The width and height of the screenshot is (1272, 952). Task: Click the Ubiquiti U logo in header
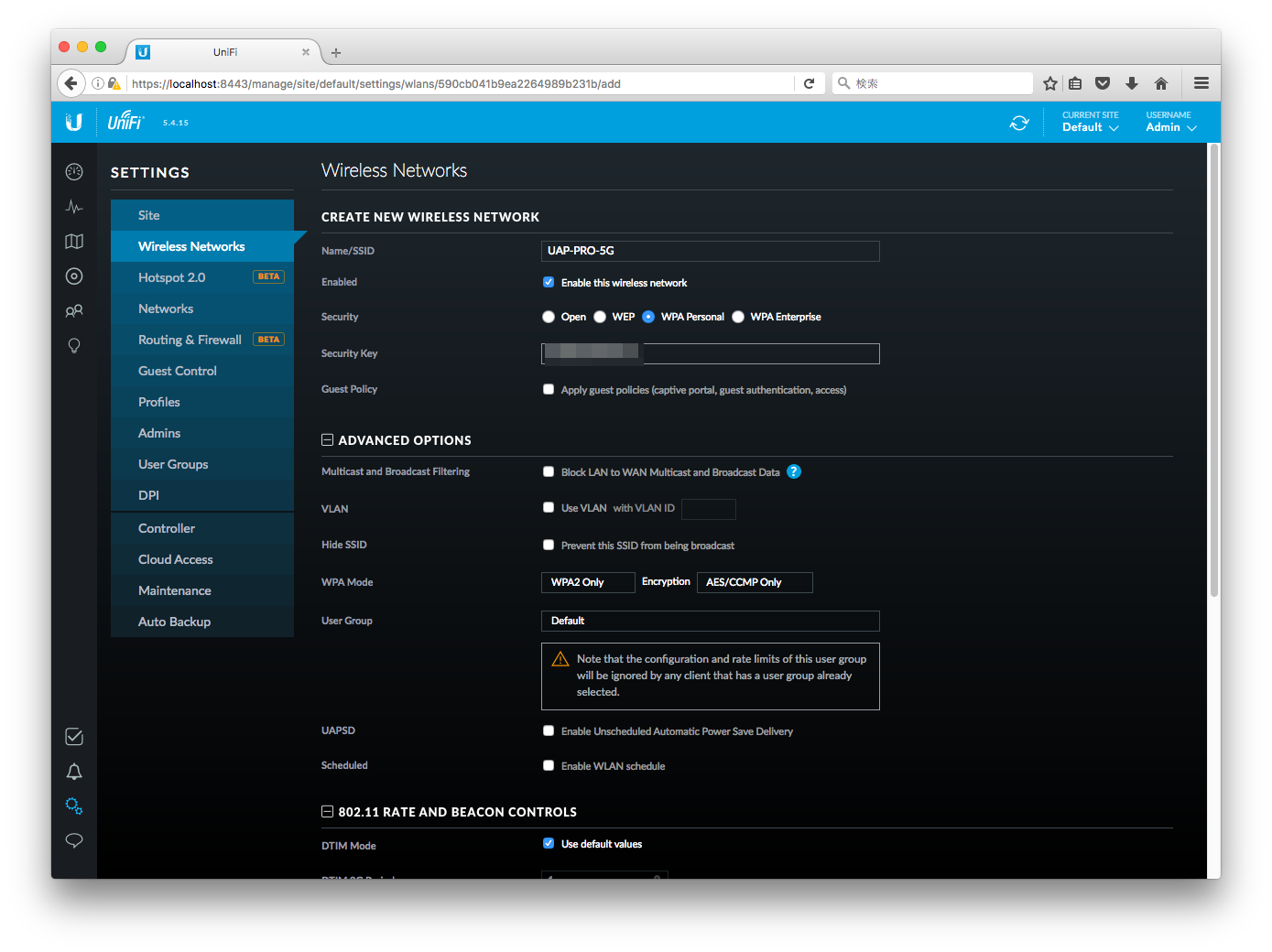tap(74, 122)
